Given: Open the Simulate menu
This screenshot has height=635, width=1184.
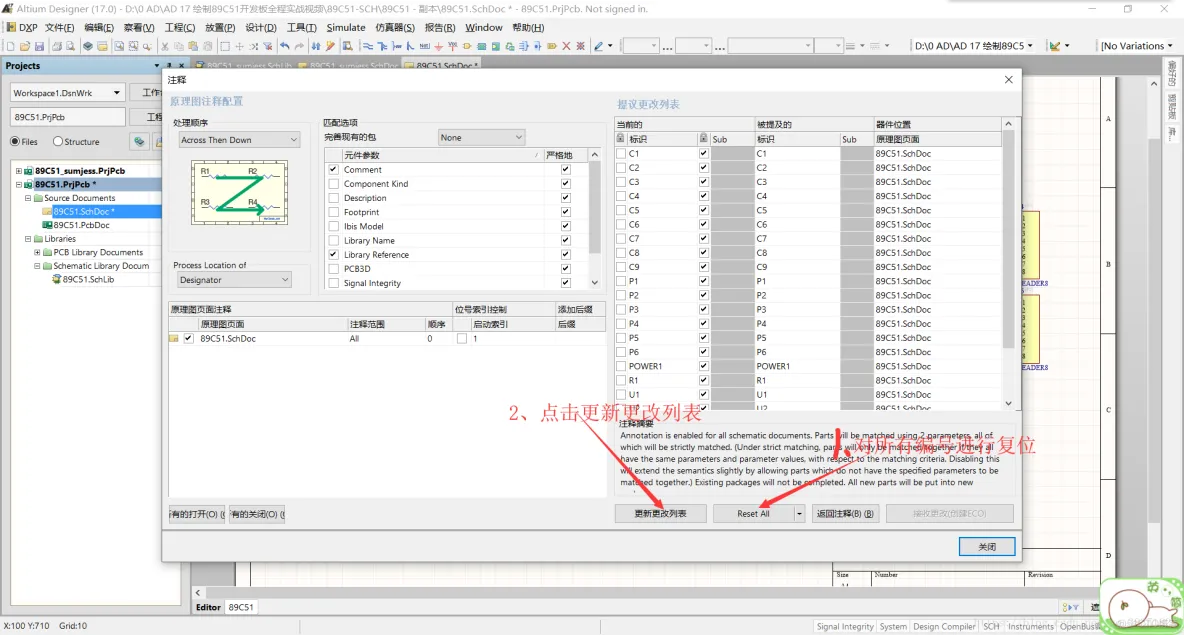Looking at the screenshot, I should pos(346,27).
